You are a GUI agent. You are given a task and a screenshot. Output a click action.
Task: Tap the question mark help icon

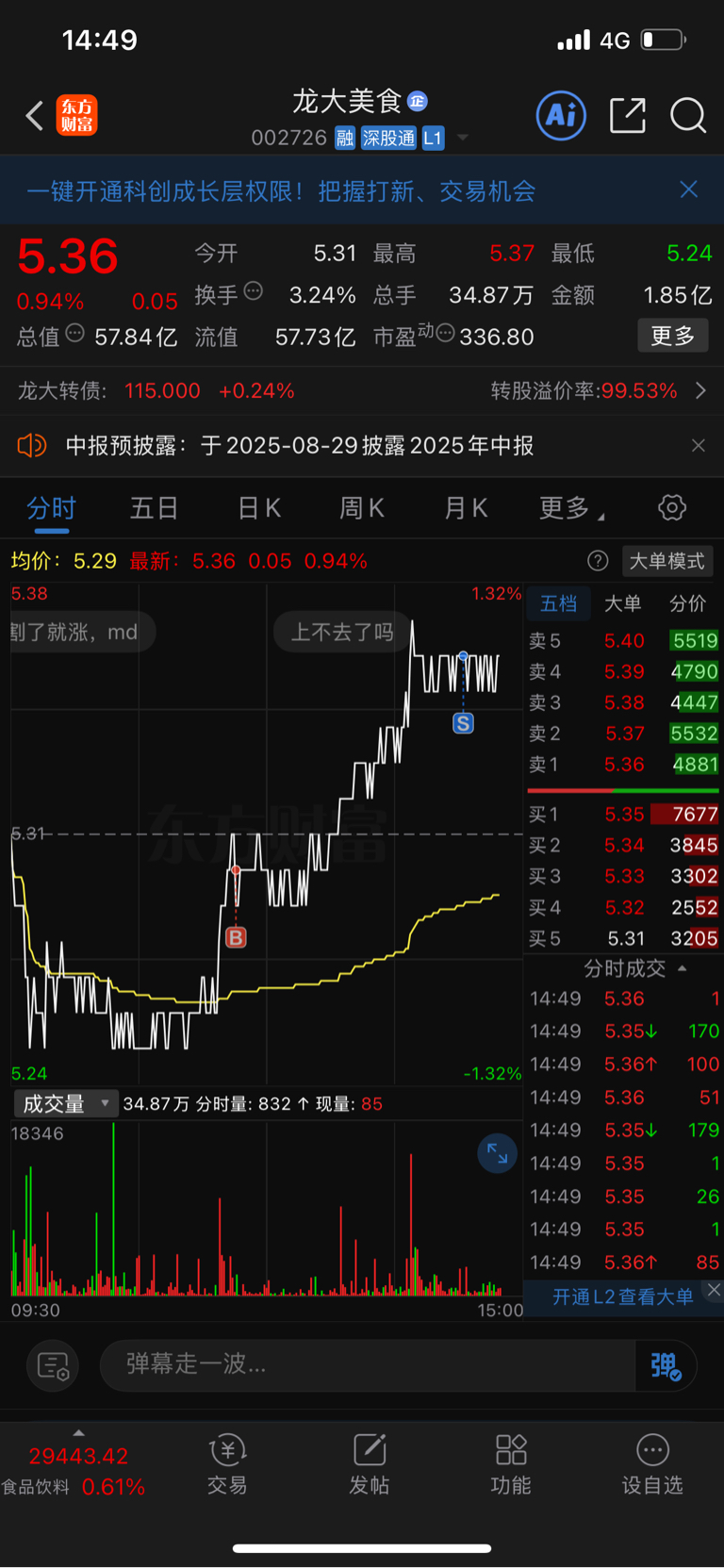pyautogui.click(x=598, y=561)
